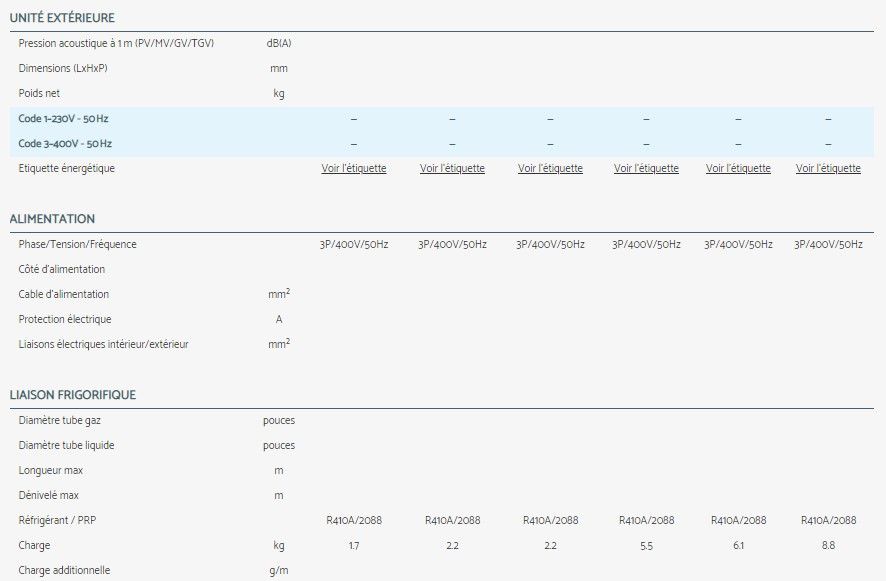Click the charge value 1.7

click(354, 546)
